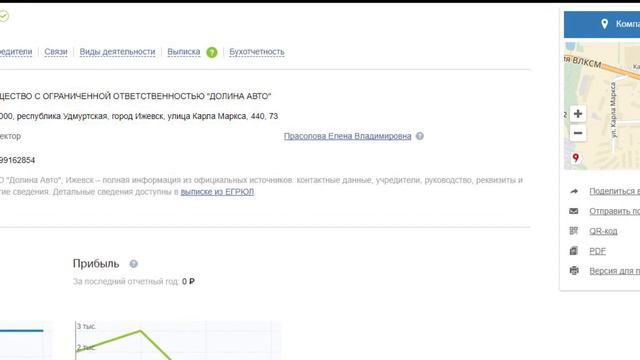The height and width of the screenshot is (360, 640).
Task: Click the map thumbnail of Карла Маркса street
Action: pos(602,106)
